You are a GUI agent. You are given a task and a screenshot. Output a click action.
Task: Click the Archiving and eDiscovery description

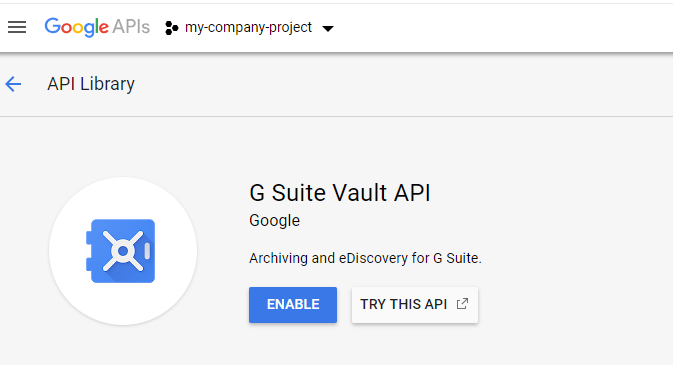pyautogui.click(x=365, y=258)
